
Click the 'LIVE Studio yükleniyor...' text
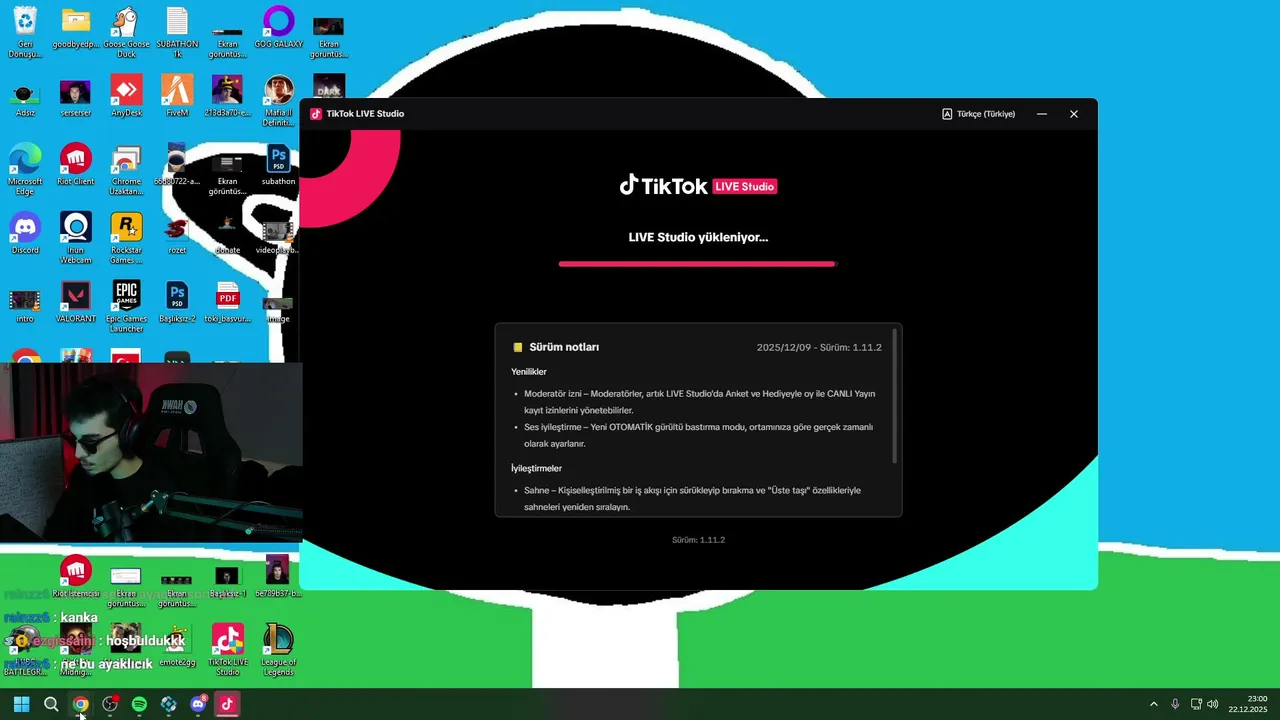tap(698, 237)
